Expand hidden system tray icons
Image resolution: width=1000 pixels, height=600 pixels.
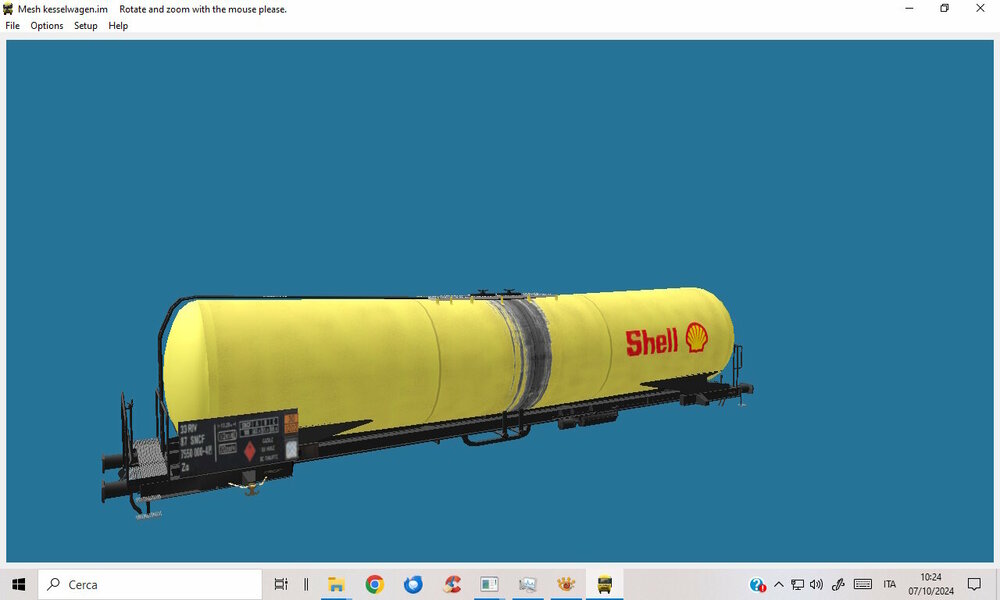click(779, 584)
